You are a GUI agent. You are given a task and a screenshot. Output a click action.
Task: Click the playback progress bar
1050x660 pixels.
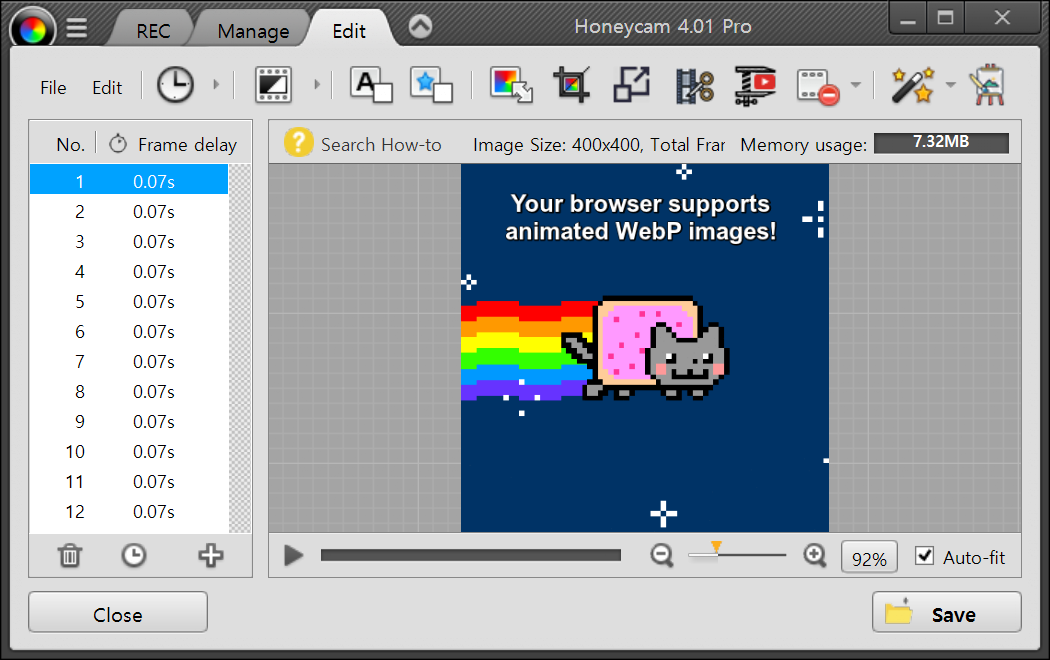tap(471, 555)
